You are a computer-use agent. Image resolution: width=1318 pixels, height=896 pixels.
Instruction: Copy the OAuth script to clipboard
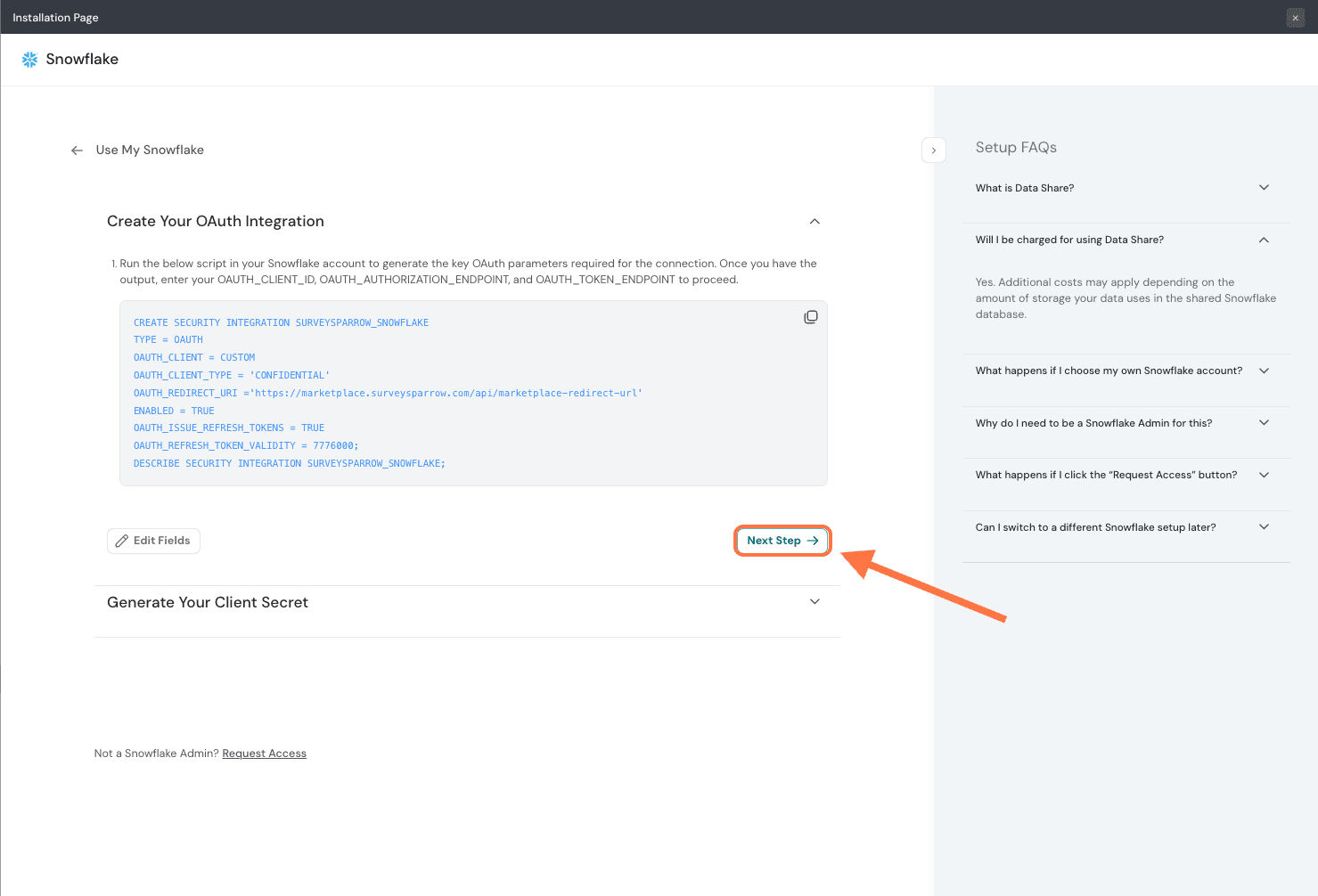click(x=810, y=317)
